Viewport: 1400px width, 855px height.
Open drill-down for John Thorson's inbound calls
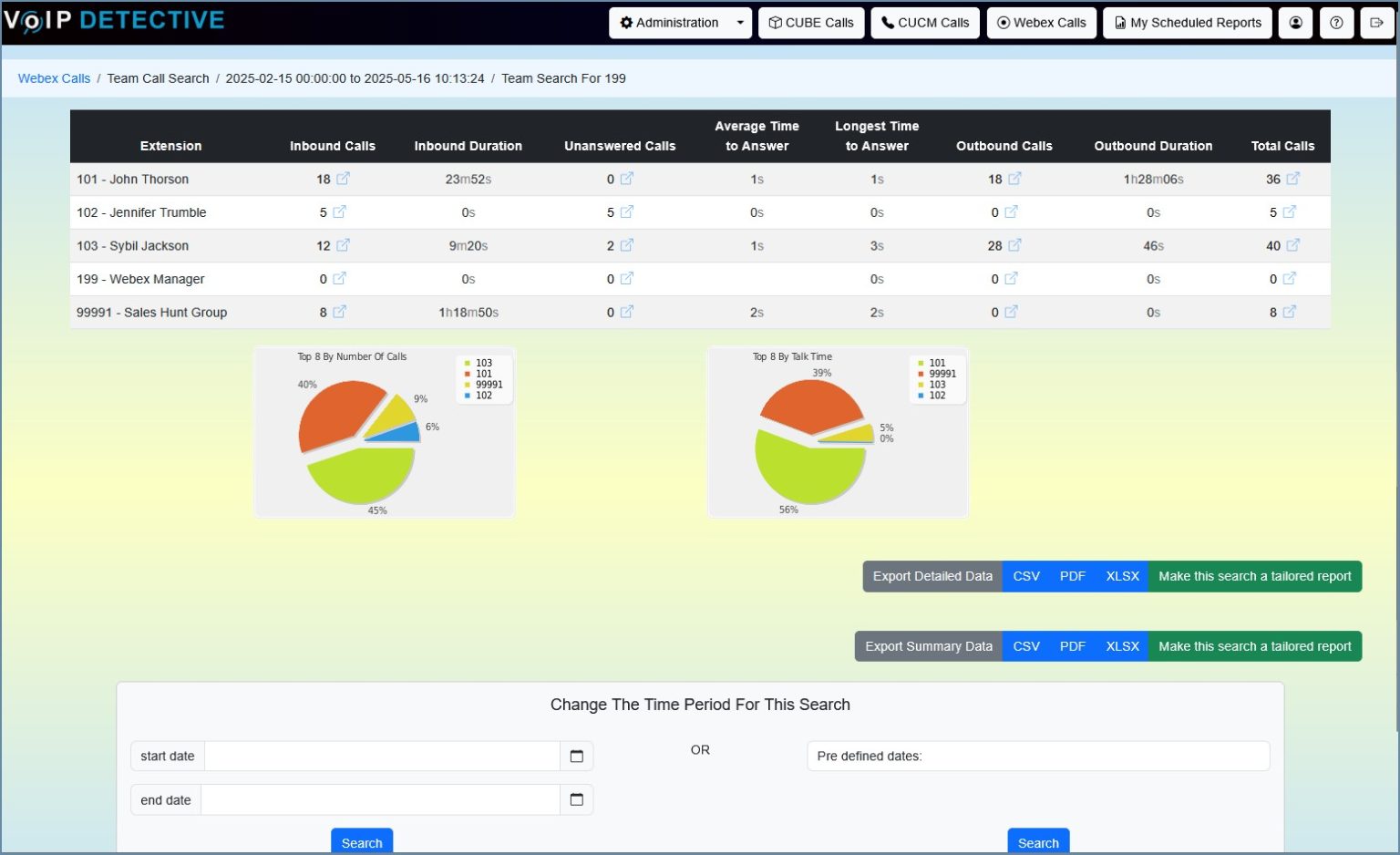click(x=342, y=179)
